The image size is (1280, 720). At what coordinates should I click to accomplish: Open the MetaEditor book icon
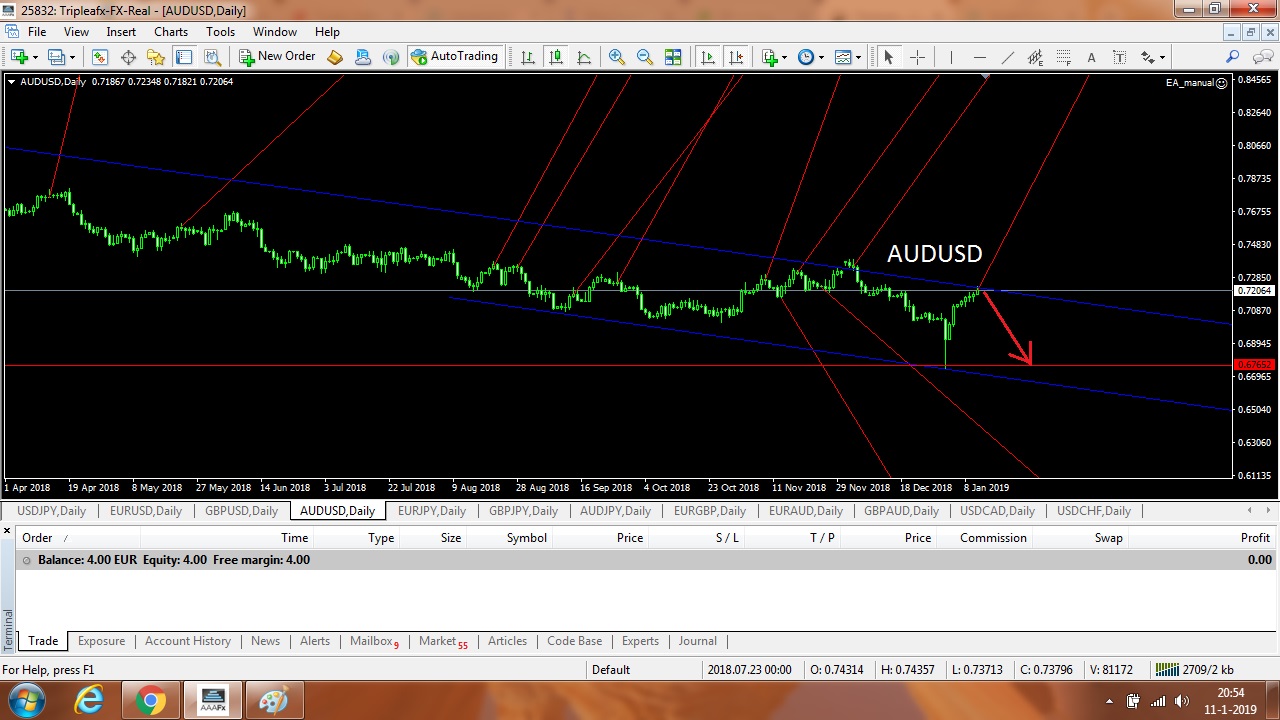[x=335, y=57]
